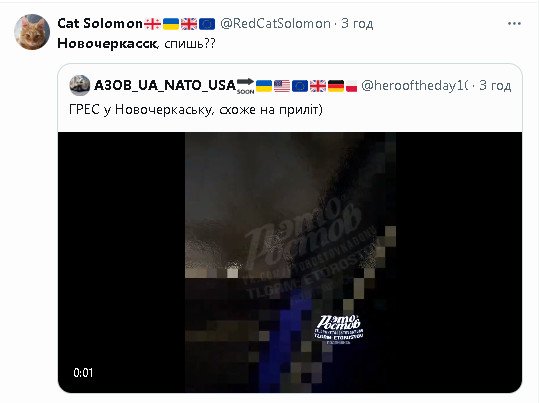Screen dimensions: 539x403
Task: Open the АЗОВ_UA_NATO_USA quoted author name
Action: point(165,85)
